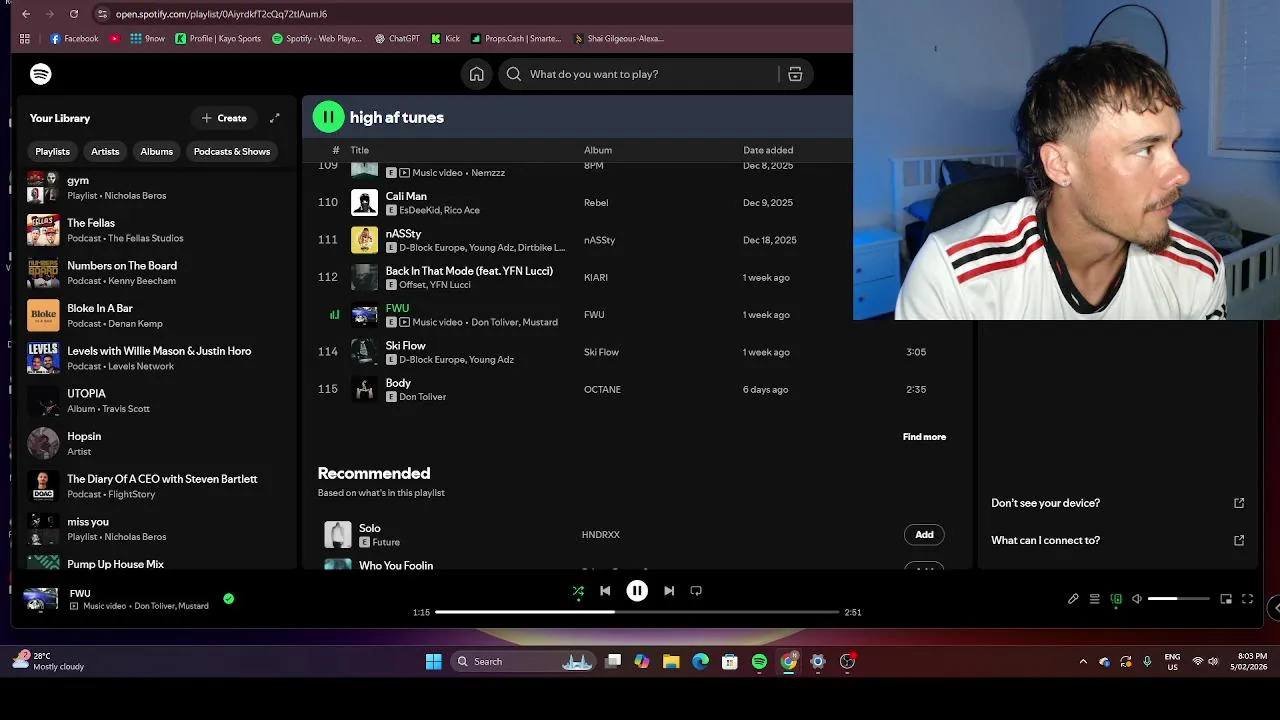Viewport: 1280px width, 720px height.
Task: Mute the Spotify volume speaker icon
Action: pos(1137,599)
